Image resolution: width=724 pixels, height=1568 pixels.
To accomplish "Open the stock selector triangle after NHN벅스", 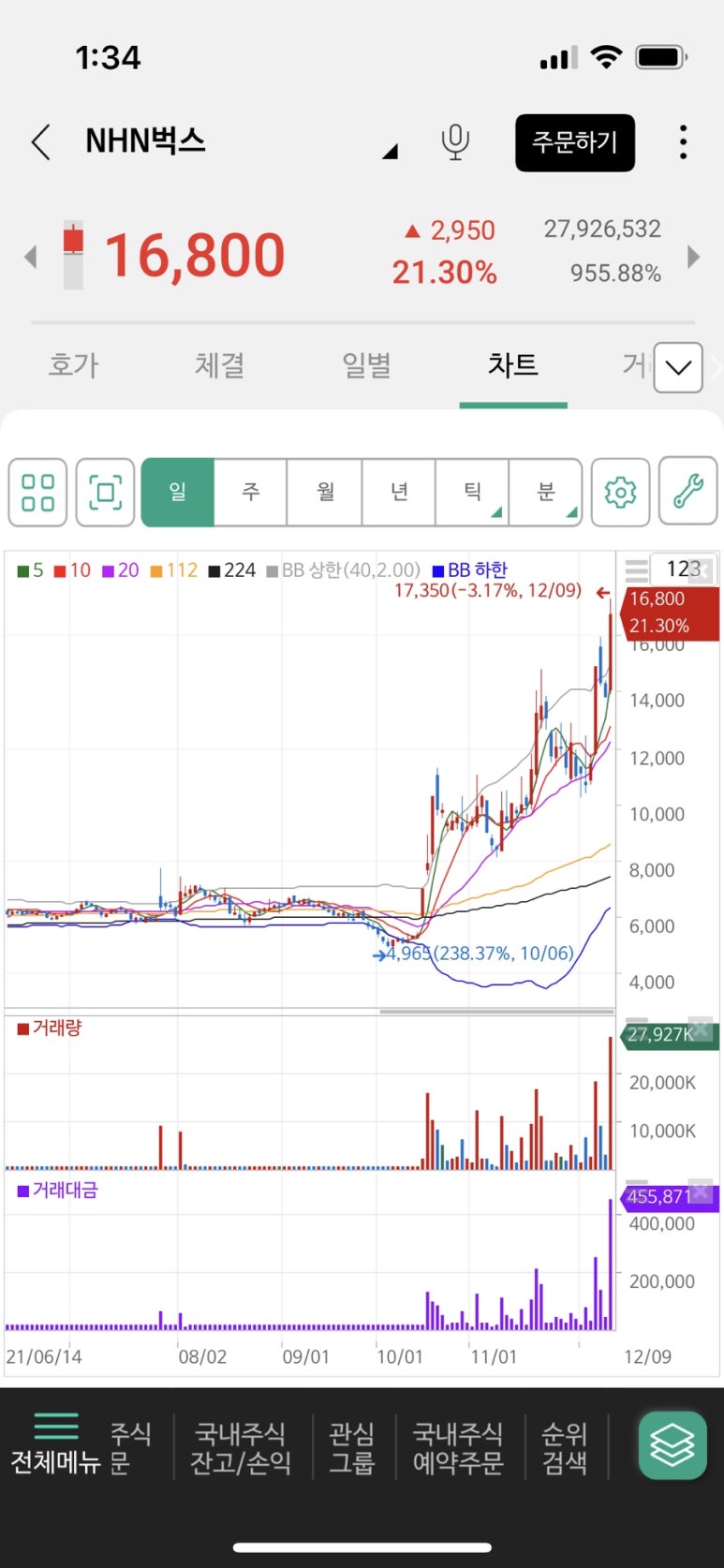I will (390, 151).
